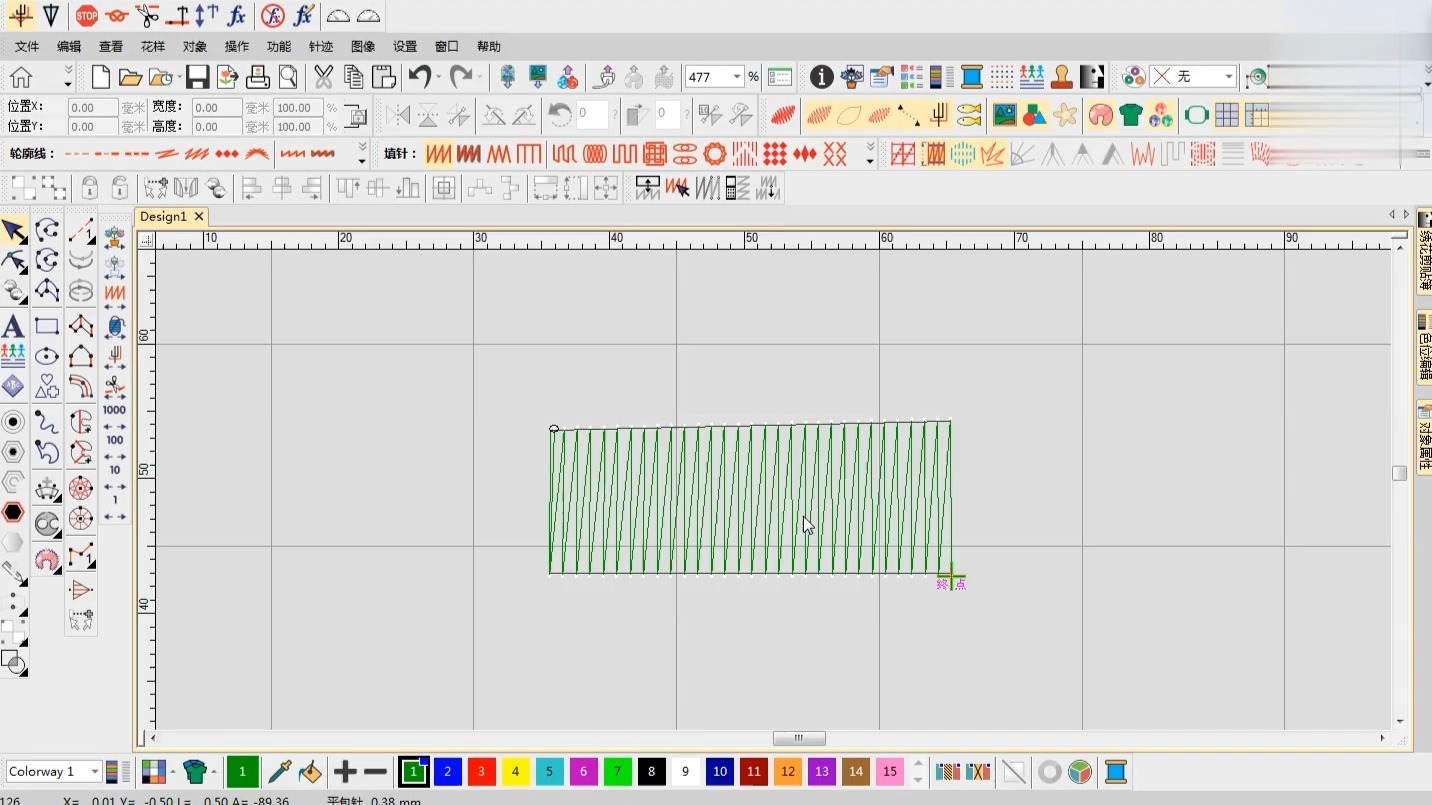The width and height of the screenshot is (1432, 805).
Task: Open the recent files dropdown arrow
Action: (179, 77)
